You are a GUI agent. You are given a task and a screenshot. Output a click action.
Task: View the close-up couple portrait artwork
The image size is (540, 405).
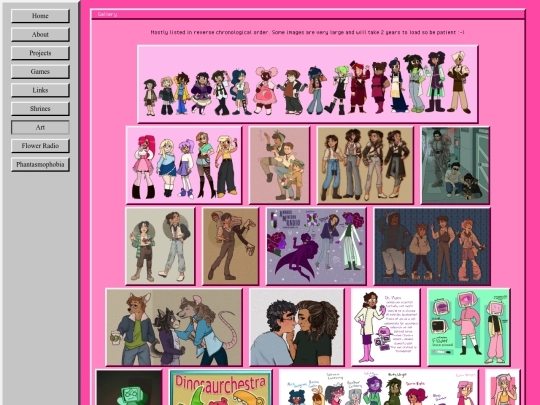coord(297,327)
